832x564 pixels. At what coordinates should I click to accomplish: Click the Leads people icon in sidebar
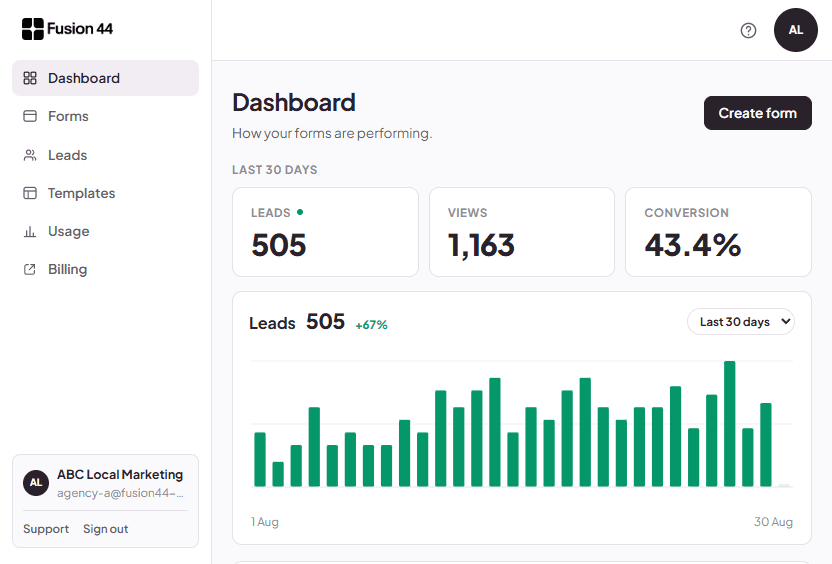30,155
